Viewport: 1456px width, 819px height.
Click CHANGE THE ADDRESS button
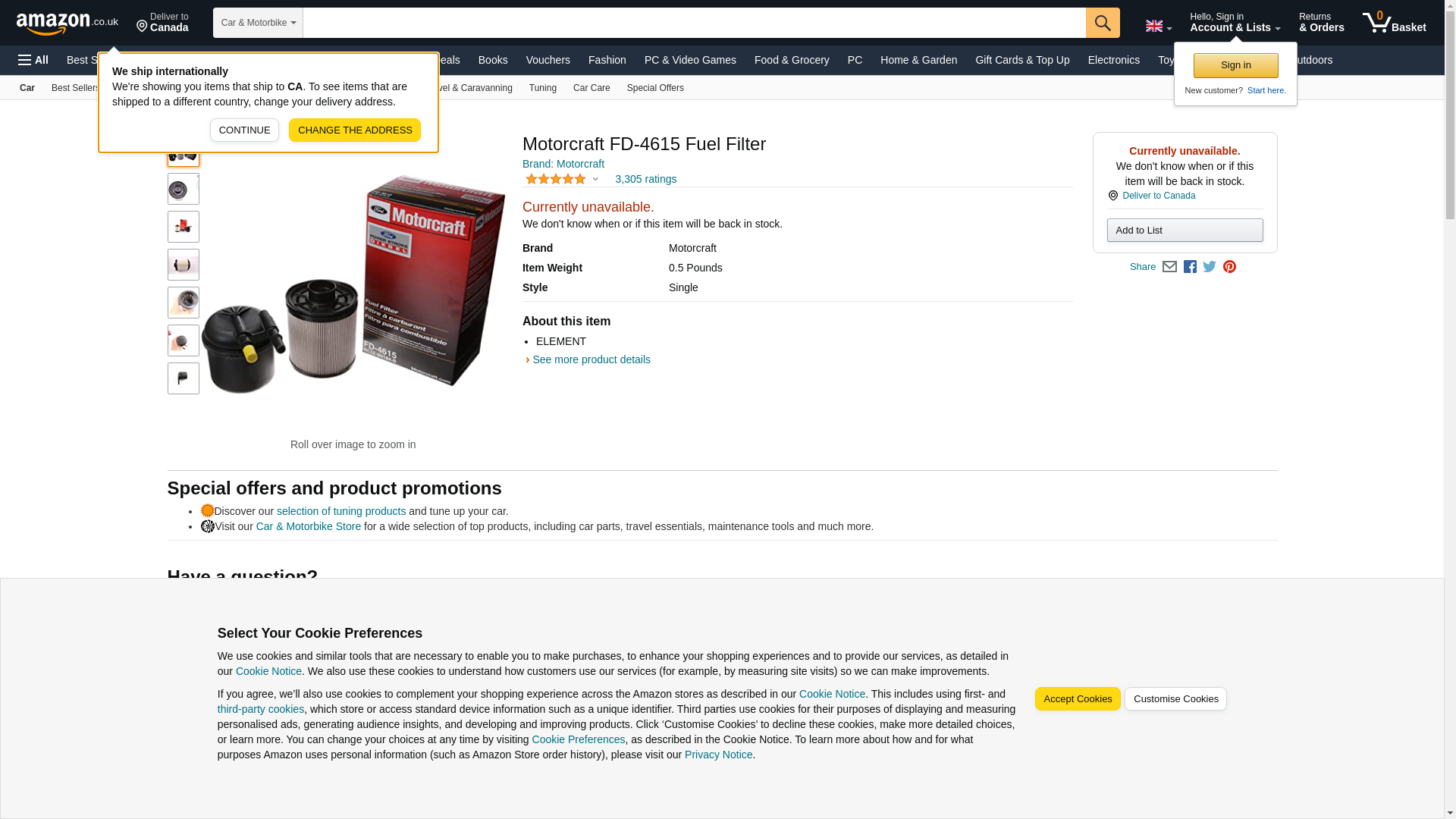[x=355, y=130]
